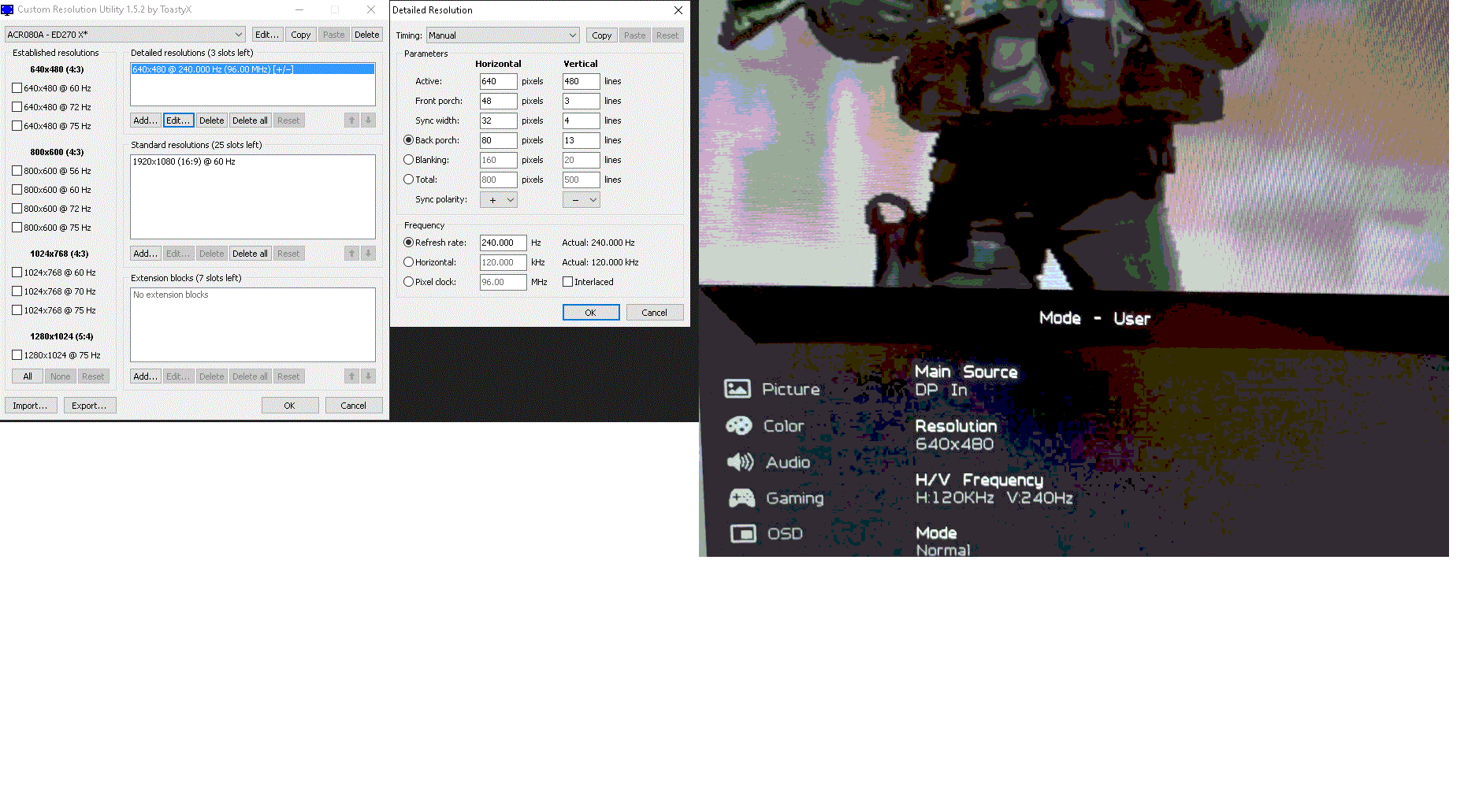The height and width of the screenshot is (812, 1464).
Task: Move detailed resolution up with arrow
Action: pos(351,121)
